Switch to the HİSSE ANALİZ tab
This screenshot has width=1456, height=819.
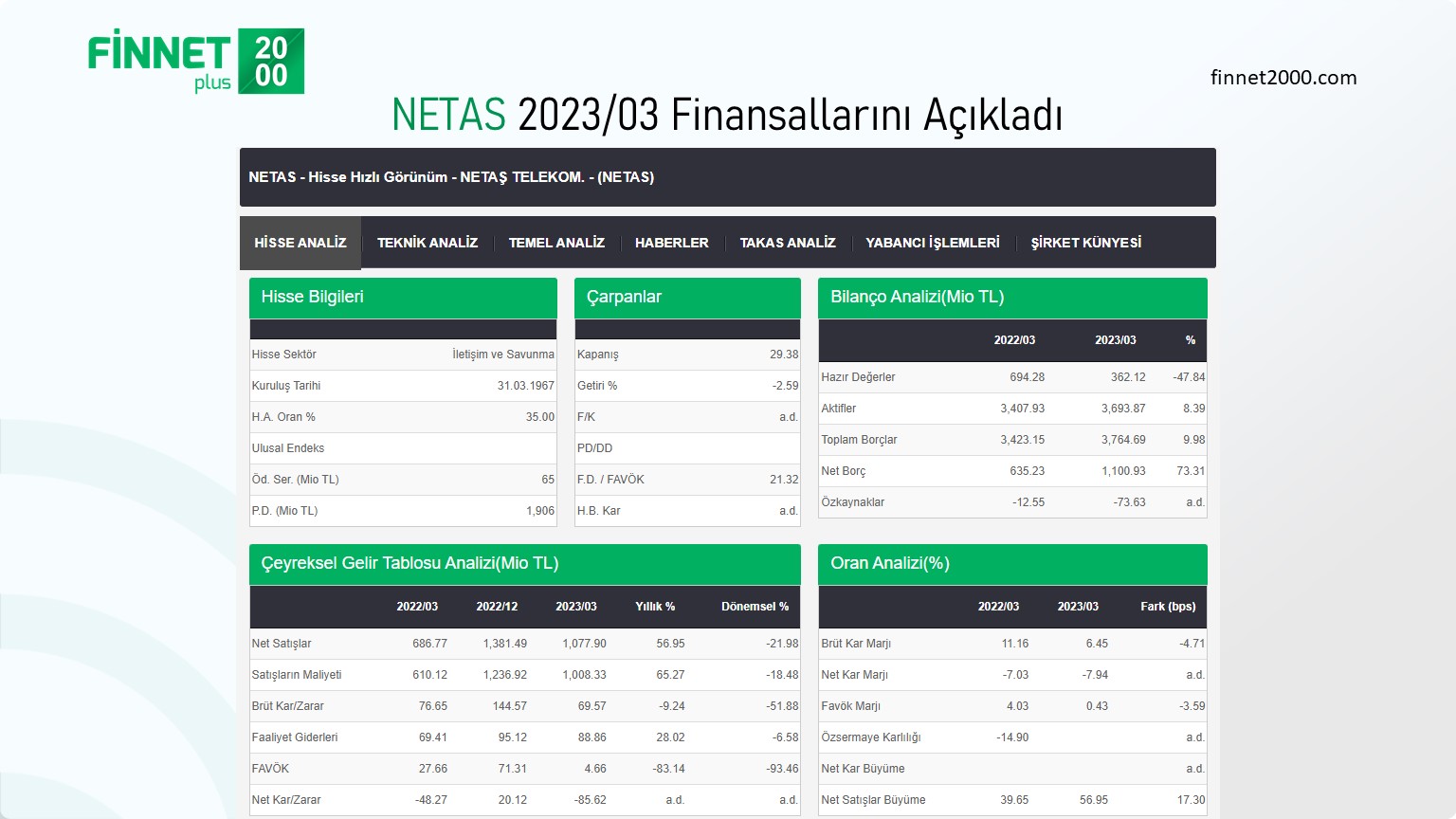click(300, 243)
